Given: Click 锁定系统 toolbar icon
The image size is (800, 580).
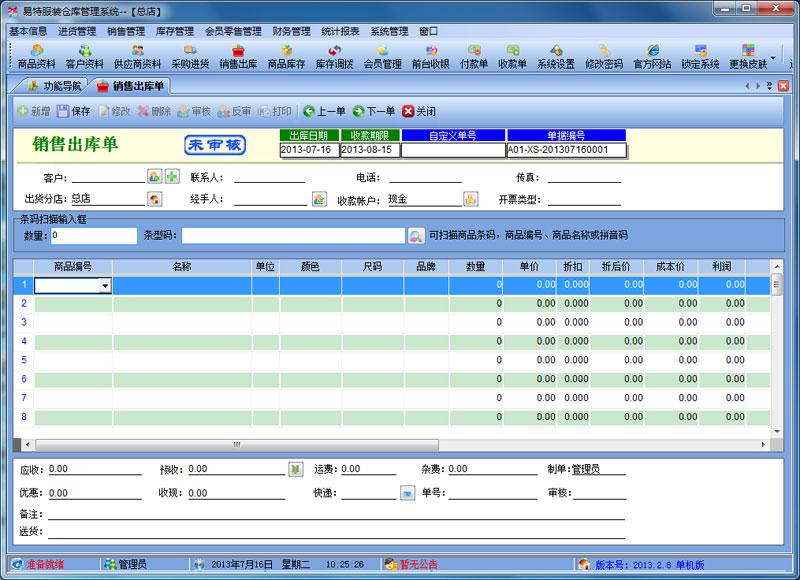Looking at the screenshot, I should (700, 56).
